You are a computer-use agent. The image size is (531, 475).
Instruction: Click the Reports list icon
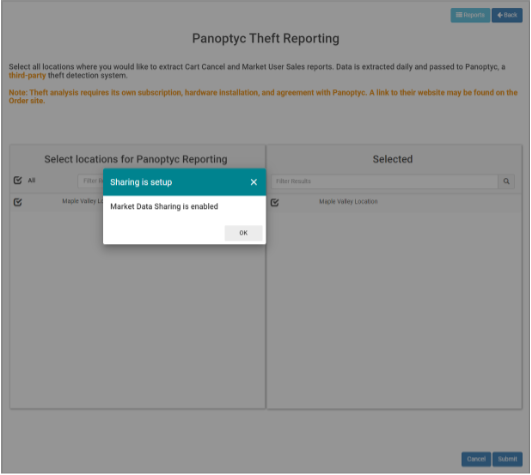459,15
